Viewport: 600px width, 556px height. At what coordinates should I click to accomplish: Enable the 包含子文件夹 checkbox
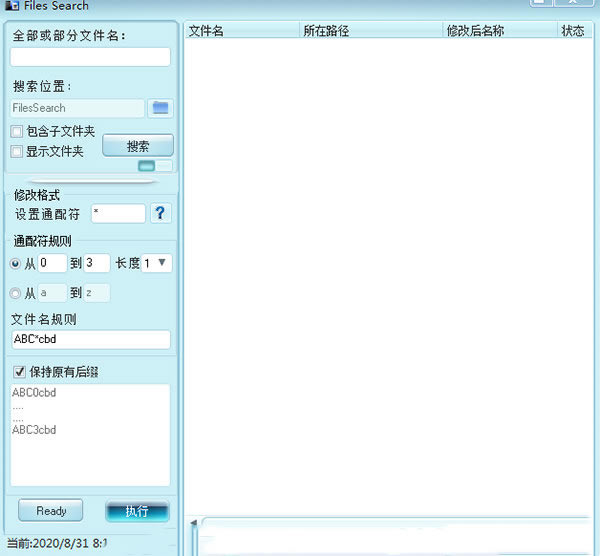click(x=17, y=132)
